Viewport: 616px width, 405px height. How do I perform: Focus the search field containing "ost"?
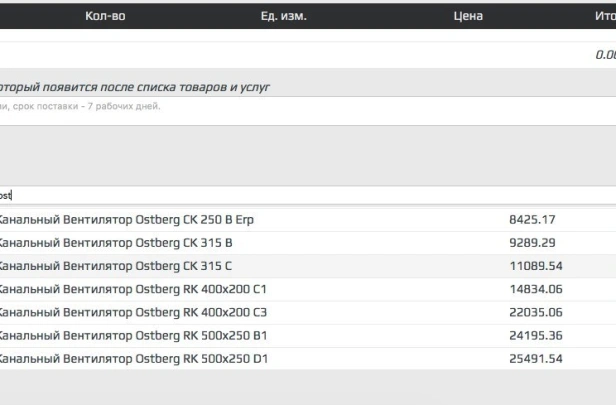pos(300,195)
